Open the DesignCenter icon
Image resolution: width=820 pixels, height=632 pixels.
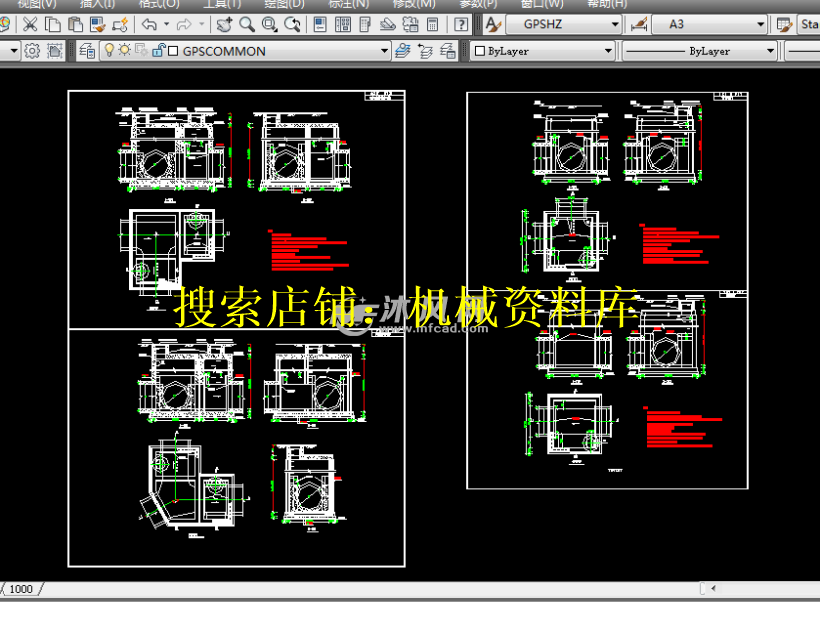[343, 24]
